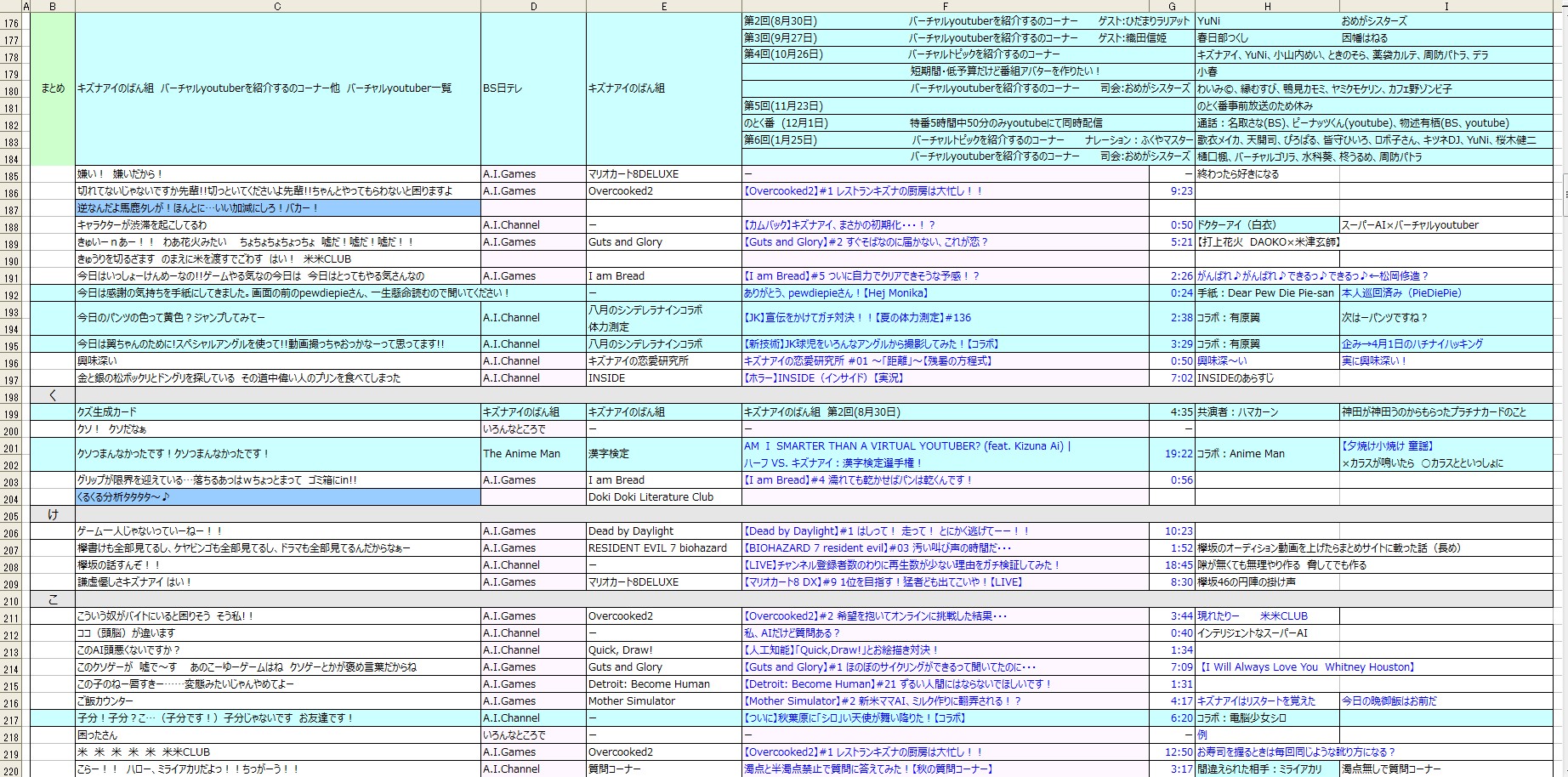Screen dimensions: 1568x777
Task: Select row 210 header
Action: pos(11,599)
